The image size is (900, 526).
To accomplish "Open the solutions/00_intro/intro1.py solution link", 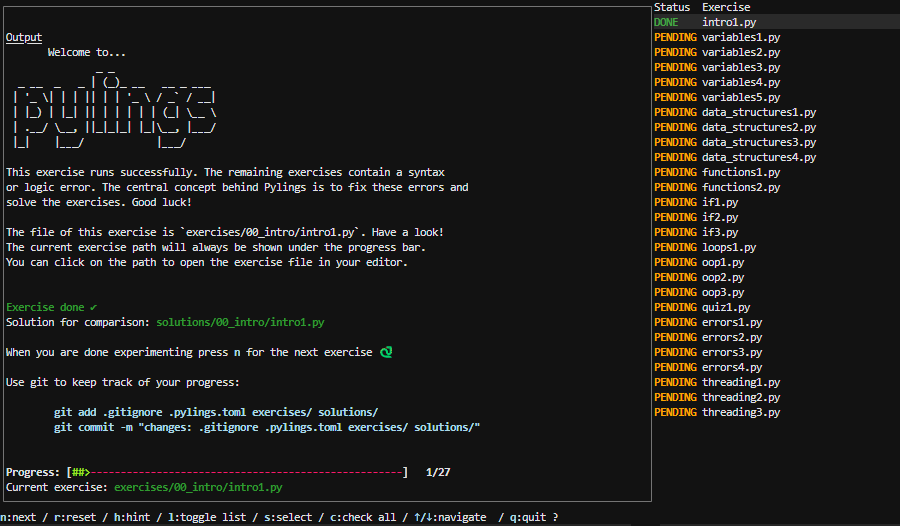I will tap(240, 322).
